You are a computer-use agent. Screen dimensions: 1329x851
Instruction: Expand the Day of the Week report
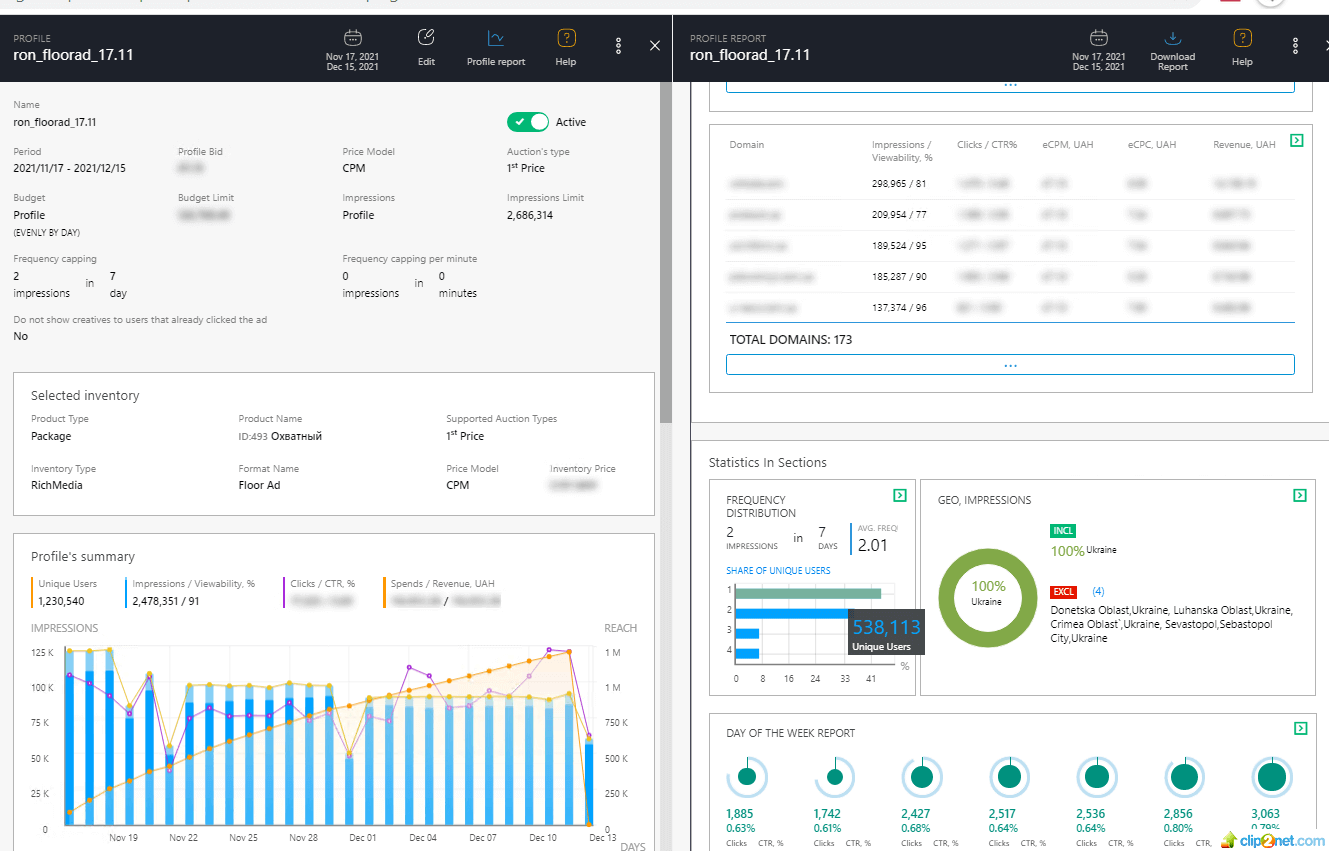click(x=1299, y=728)
